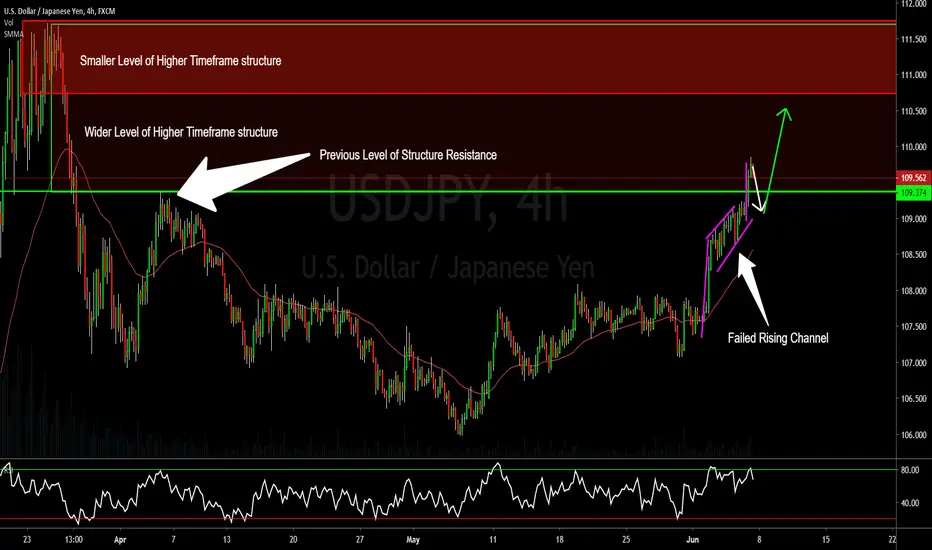Select 'Wider Level of Higher Timeframe structure' text
The height and width of the screenshot is (550, 932).
click(181, 132)
